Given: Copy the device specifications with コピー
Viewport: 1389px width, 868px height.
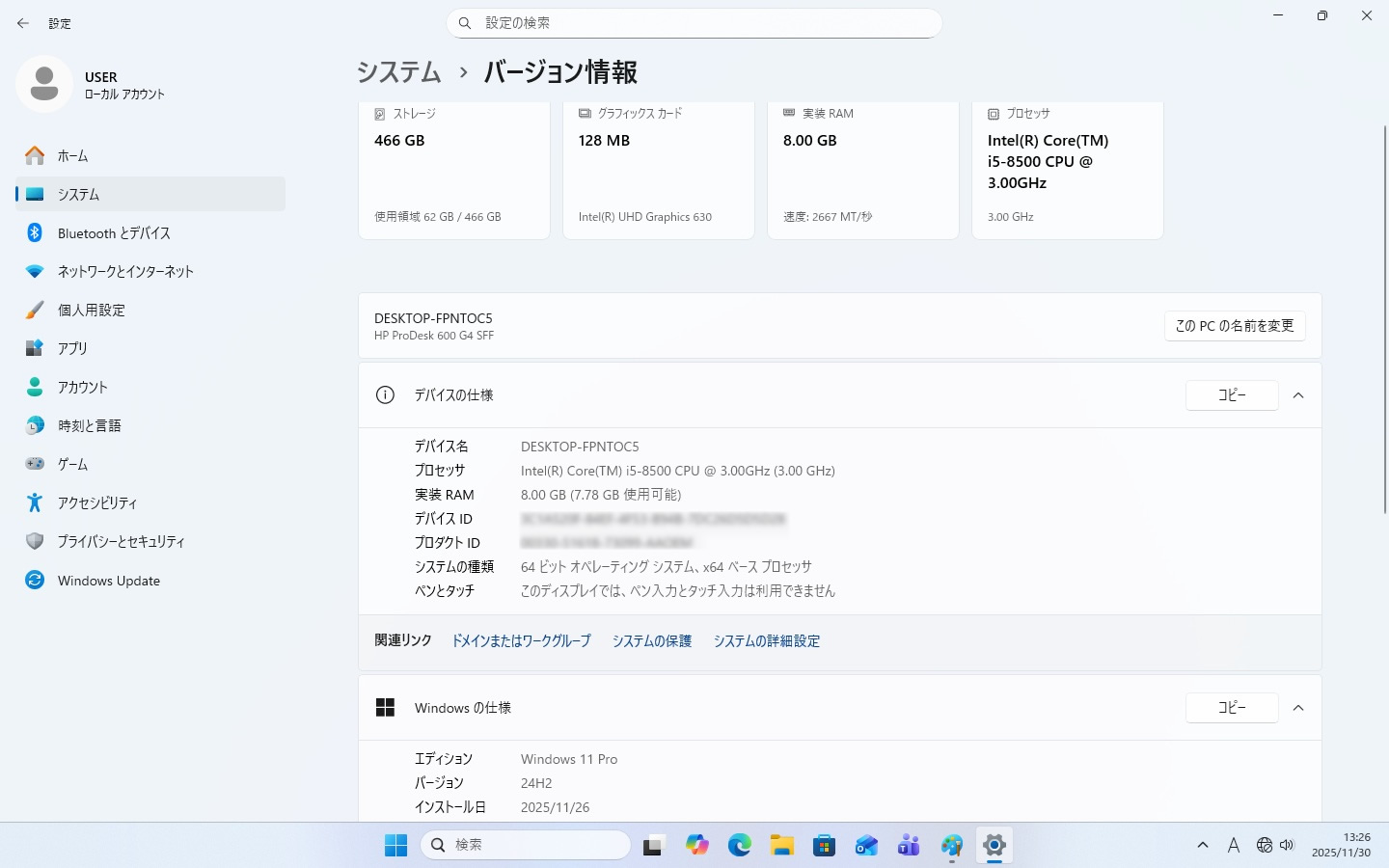Looking at the screenshot, I should [1232, 395].
